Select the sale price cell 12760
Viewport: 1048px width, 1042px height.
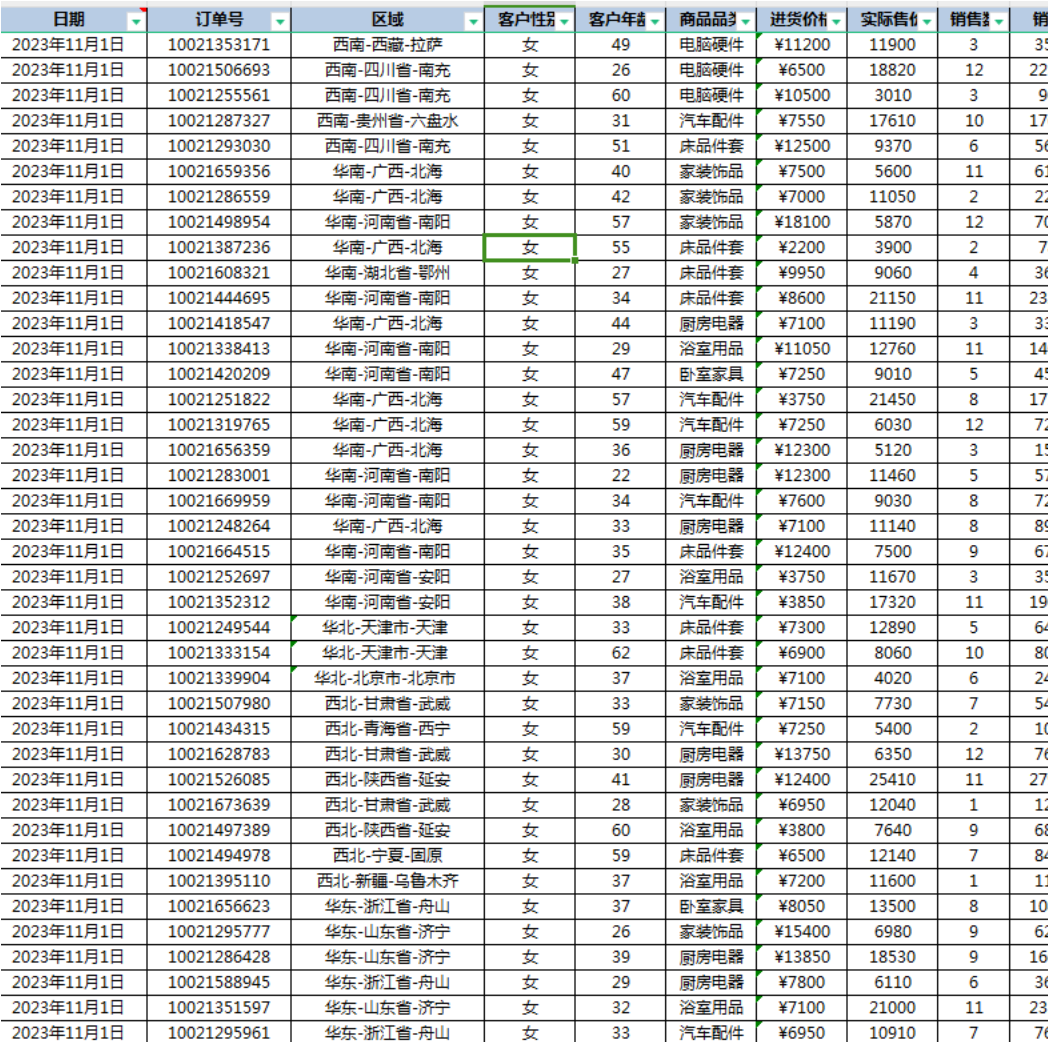[x=892, y=349]
